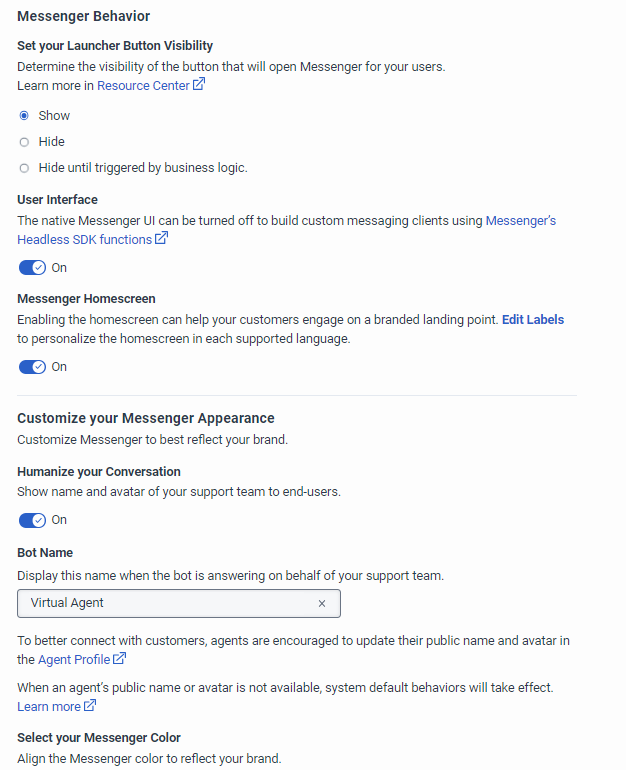Follow the Learn more link about defaults
This screenshot has width=626, height=770.
pos(49,707)
